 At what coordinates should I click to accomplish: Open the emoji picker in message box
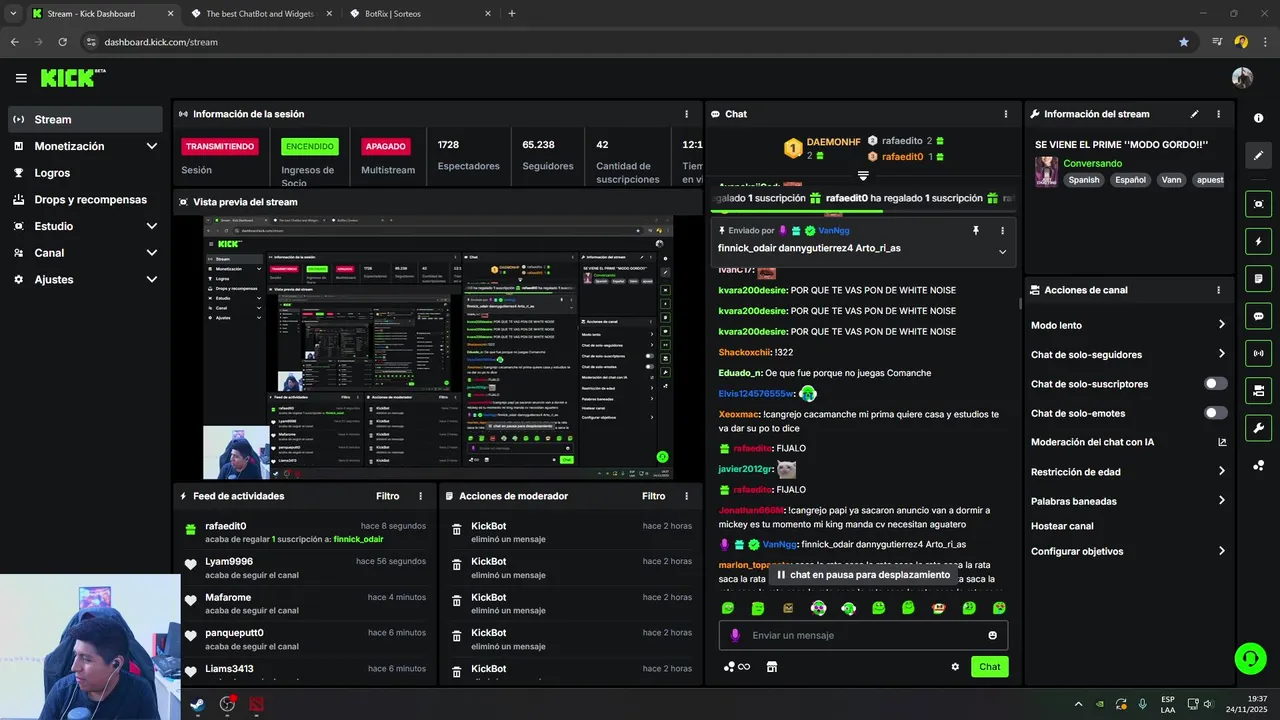[992, 635]
